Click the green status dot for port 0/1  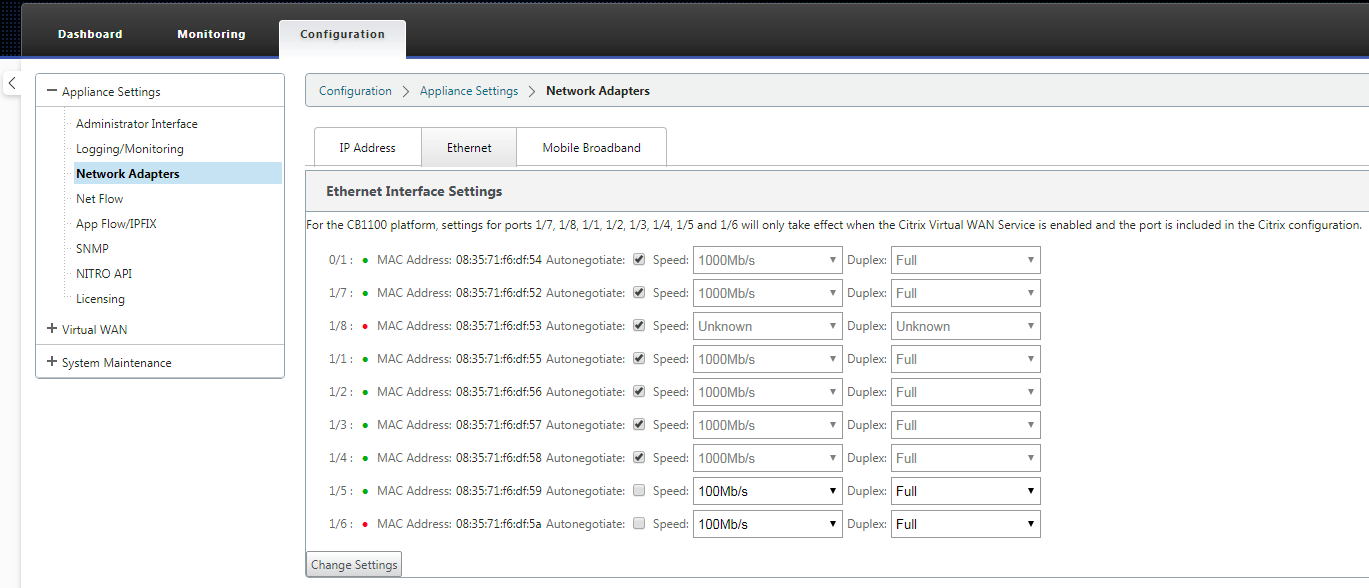[x=365, y=261]
